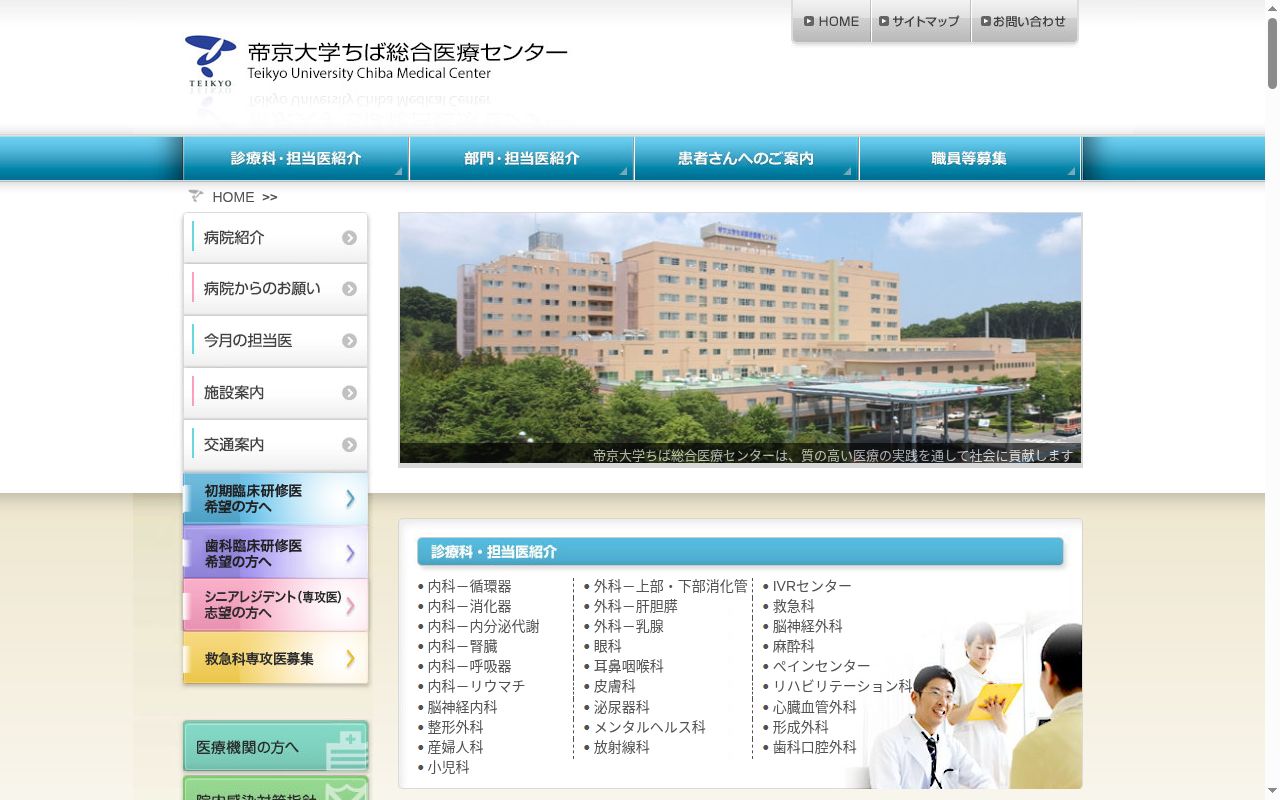This screenshot has height=800, width=1280.
Task: Open the 救急科 department link
Action: tap(793, 606)
